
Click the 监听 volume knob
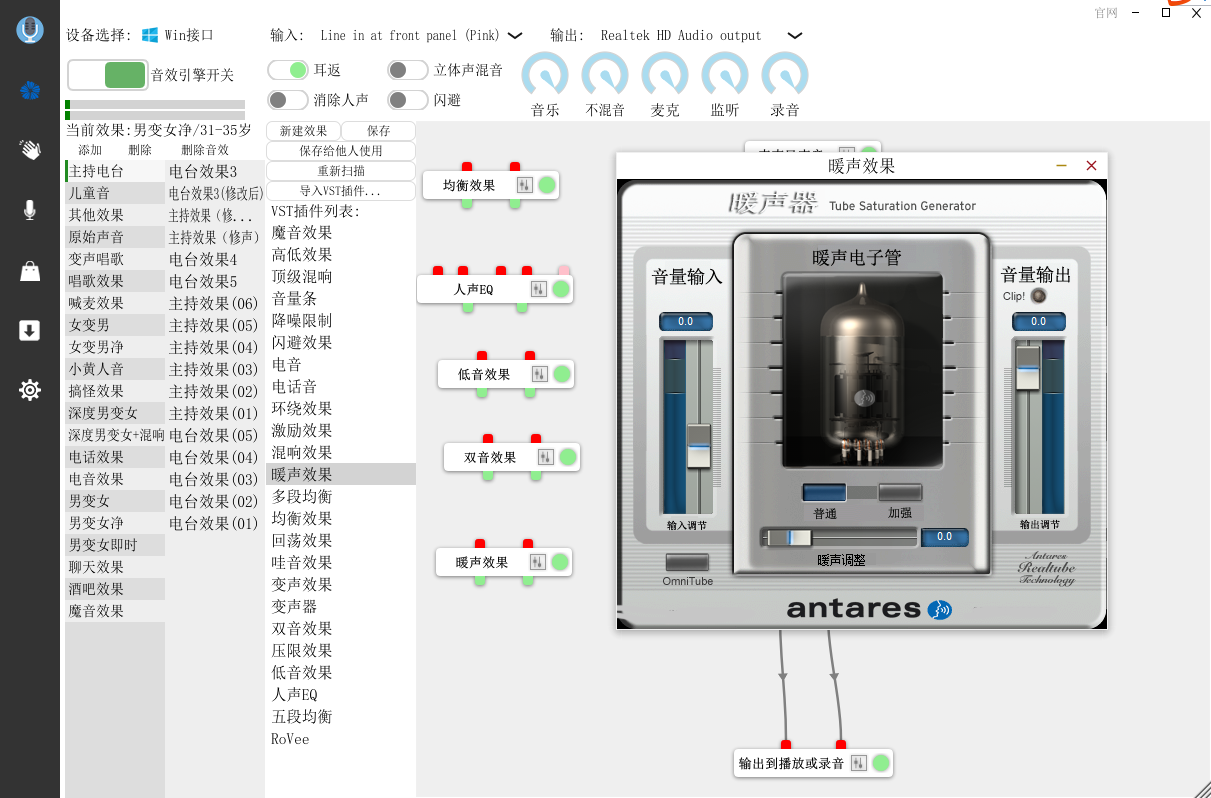pyautogui.click(x=725, y=76)
